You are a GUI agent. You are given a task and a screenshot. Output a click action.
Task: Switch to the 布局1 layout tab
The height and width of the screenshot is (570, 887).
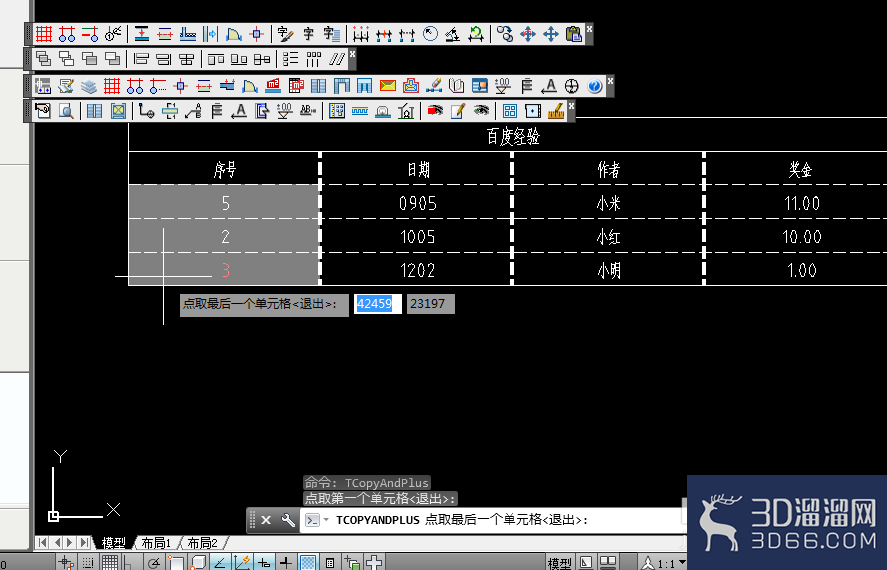pyautogui.click(x=156, y=543)
